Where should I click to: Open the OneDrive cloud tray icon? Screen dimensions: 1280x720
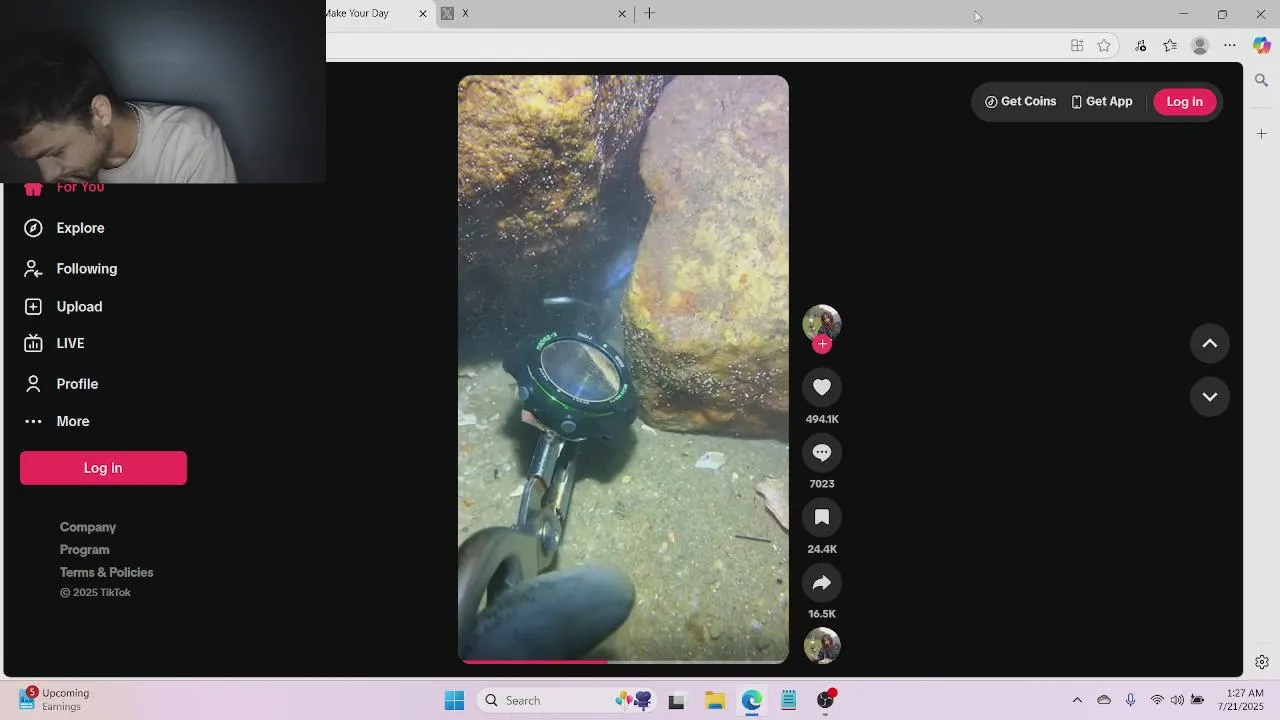pyautogui.click(x=1104, y=700)
